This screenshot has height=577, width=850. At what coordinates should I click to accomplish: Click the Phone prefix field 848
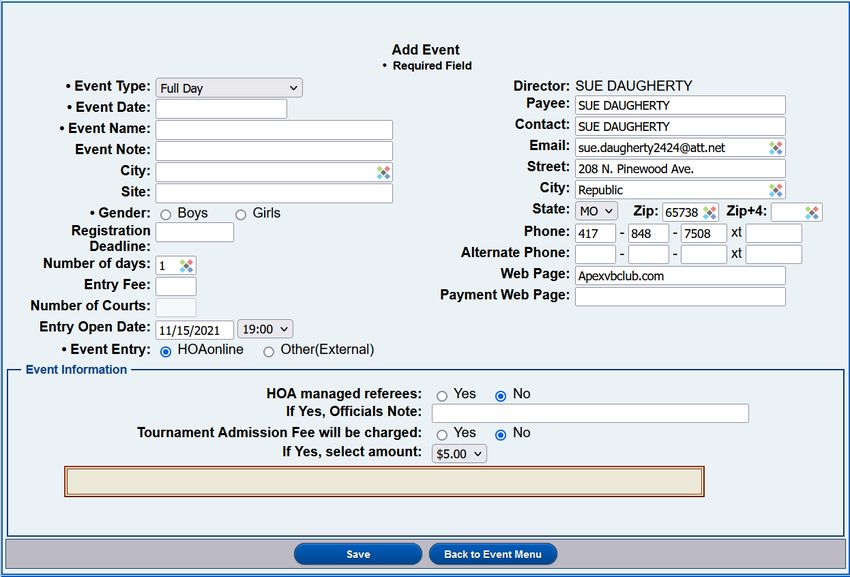[x=648, y=233]
